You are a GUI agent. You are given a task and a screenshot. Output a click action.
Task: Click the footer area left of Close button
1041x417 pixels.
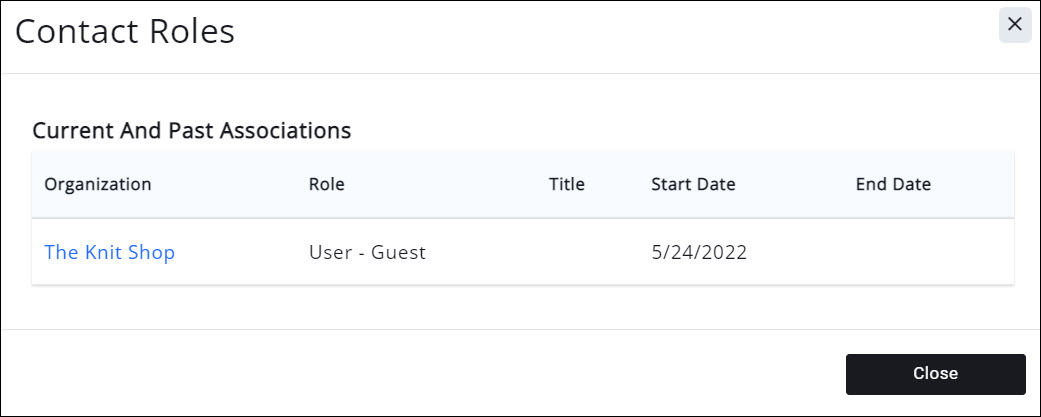(420, 373)
